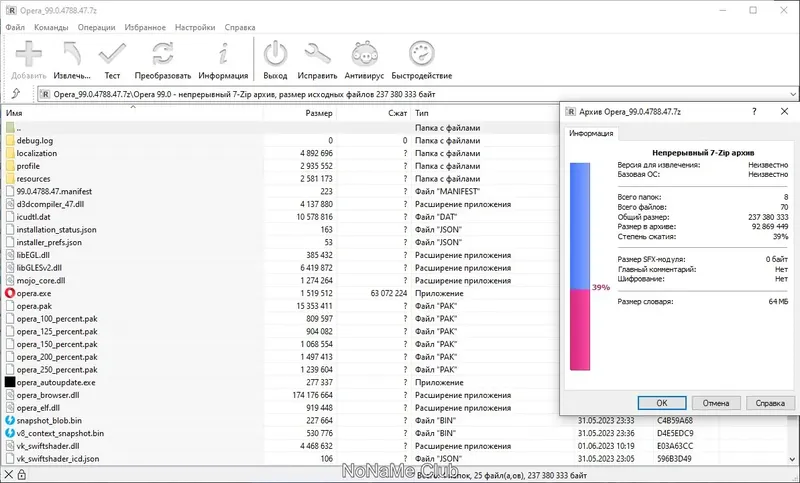Select the resources folder icon
This screenshot has height=483, width=800.
pos(10,179)
